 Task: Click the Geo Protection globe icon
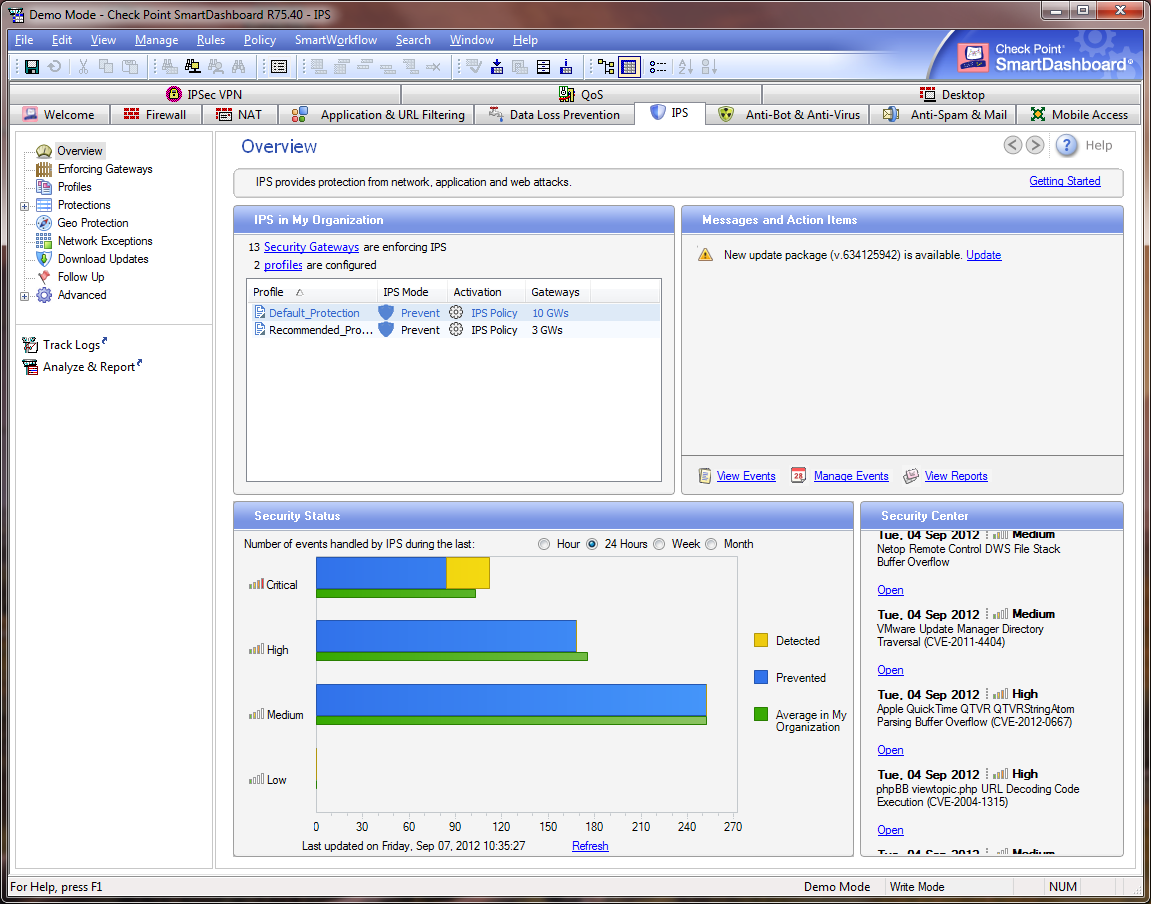coord(45,223)
